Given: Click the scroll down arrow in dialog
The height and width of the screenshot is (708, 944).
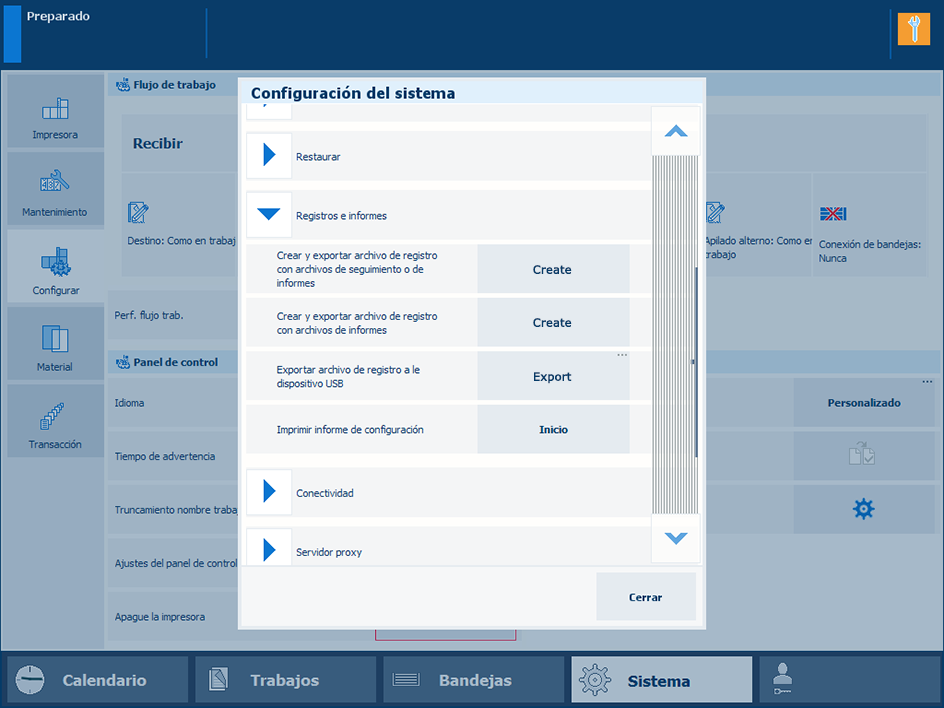Looking at the screenshot, I should [676, 538].
